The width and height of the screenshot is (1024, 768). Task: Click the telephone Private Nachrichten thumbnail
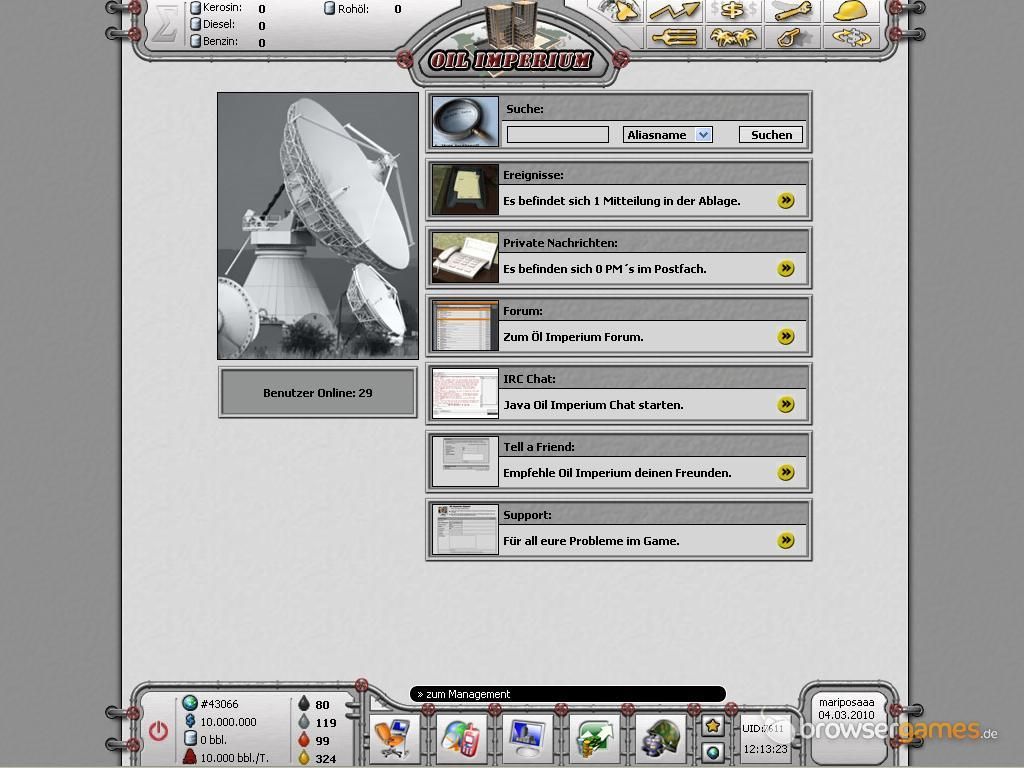(465, 257)
